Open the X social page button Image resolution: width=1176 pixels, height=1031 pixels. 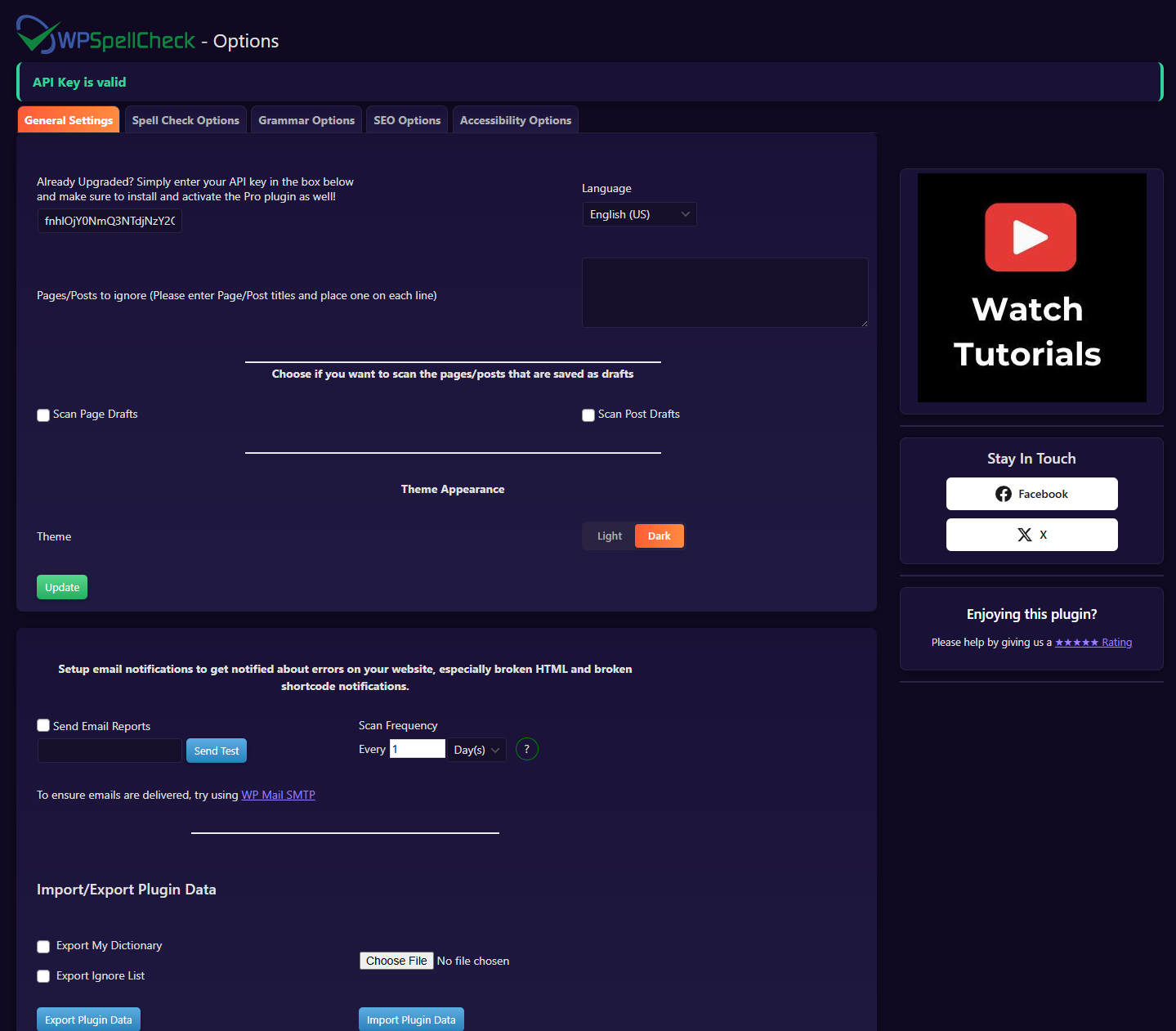pyautogui.click(x=1031, y=535)
